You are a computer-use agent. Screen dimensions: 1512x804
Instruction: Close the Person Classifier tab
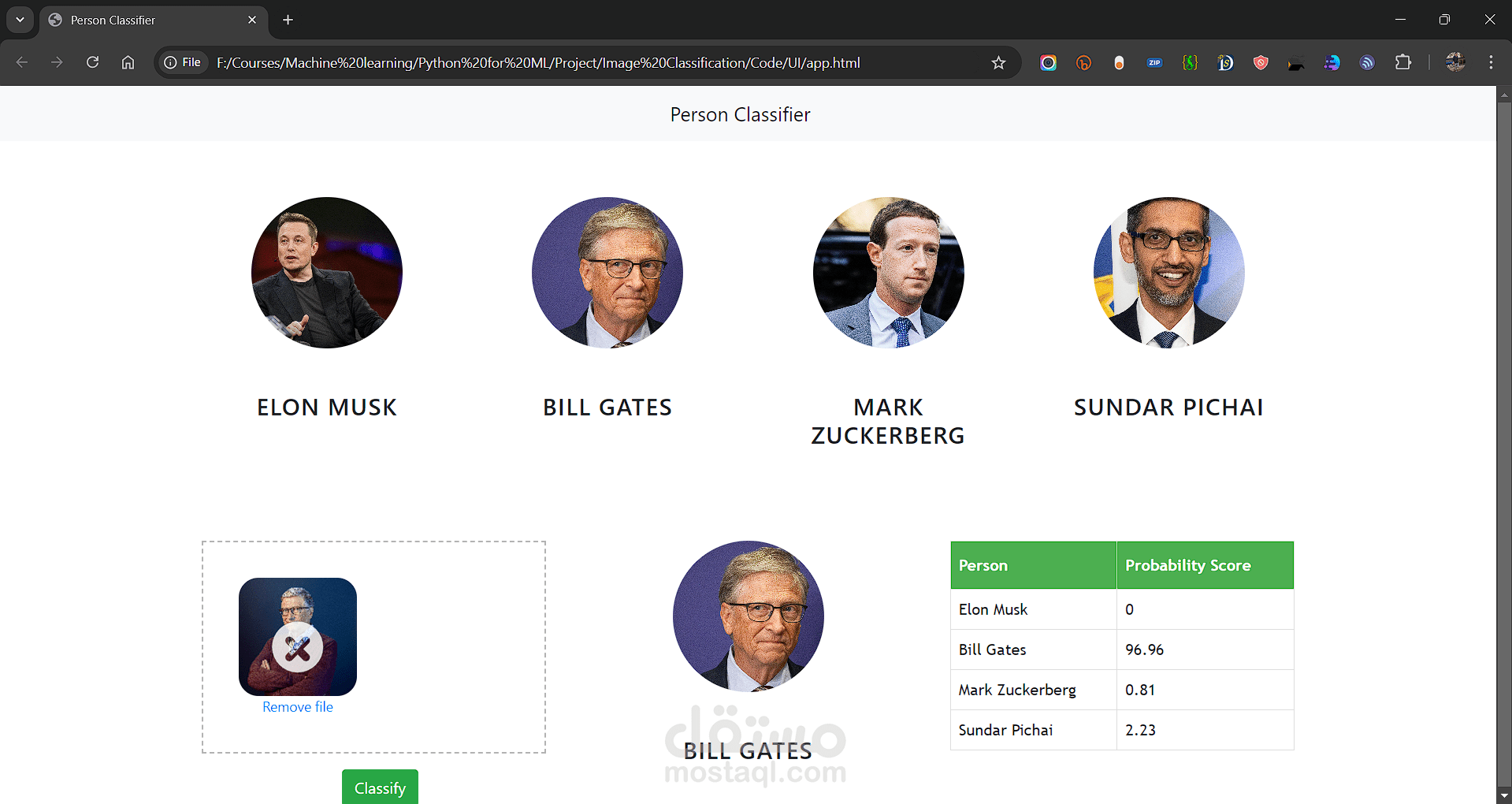click(x=252, y=20)
